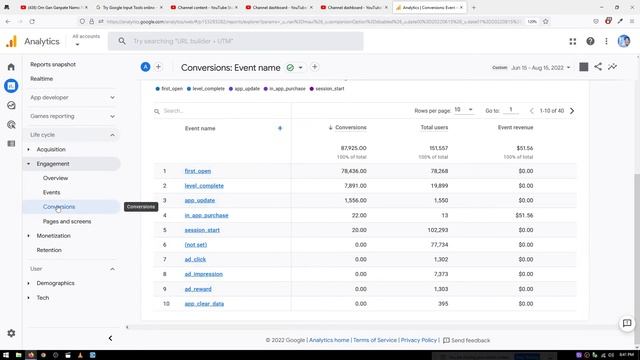
Task: Click the plus icon after the report title
Action: pyautogui.click(x=315, y=67)
